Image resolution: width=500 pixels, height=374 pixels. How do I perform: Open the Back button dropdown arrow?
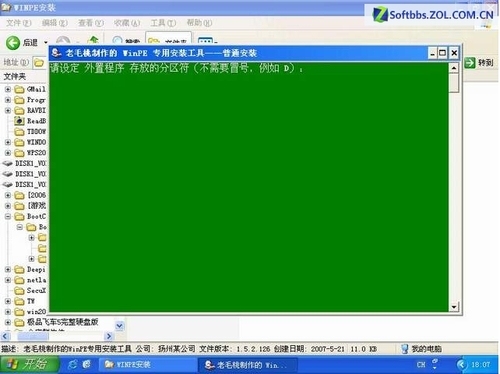click(46, 43)
